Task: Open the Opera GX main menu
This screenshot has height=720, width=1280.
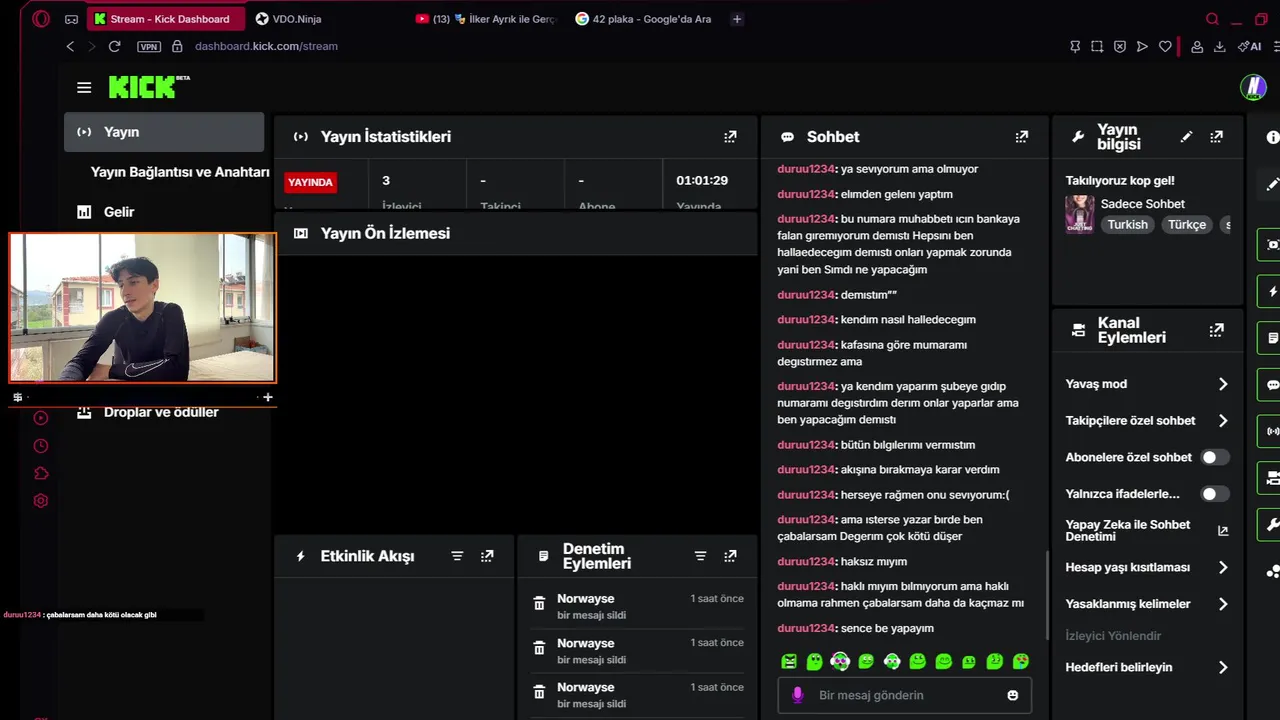Action: (x=41, y=19)
